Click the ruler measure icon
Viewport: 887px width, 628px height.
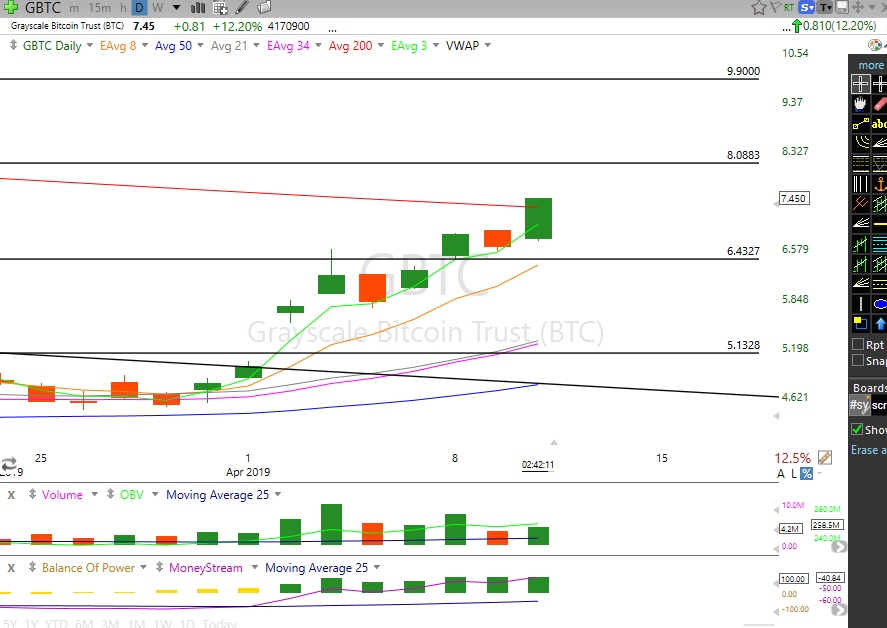point(825,457)
